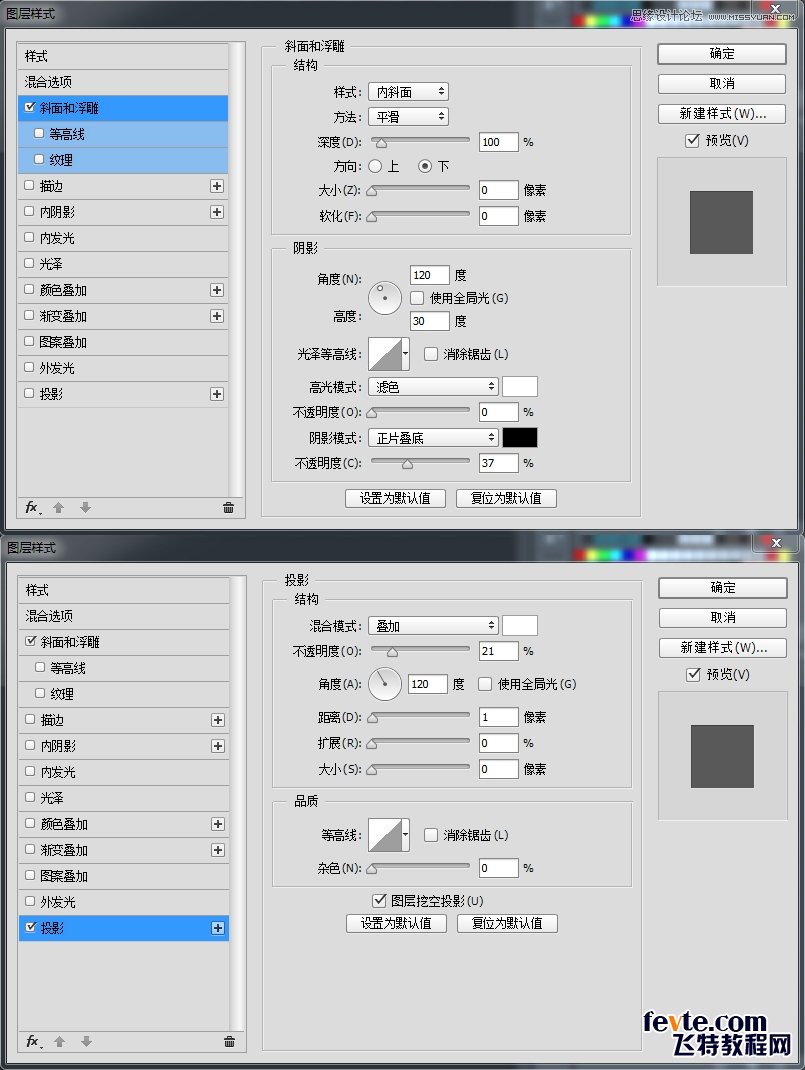Screen dimensions: 805x1070
Task: Enable 等高线 checkbox in top dialog
Action: click(x=39, y=133)
